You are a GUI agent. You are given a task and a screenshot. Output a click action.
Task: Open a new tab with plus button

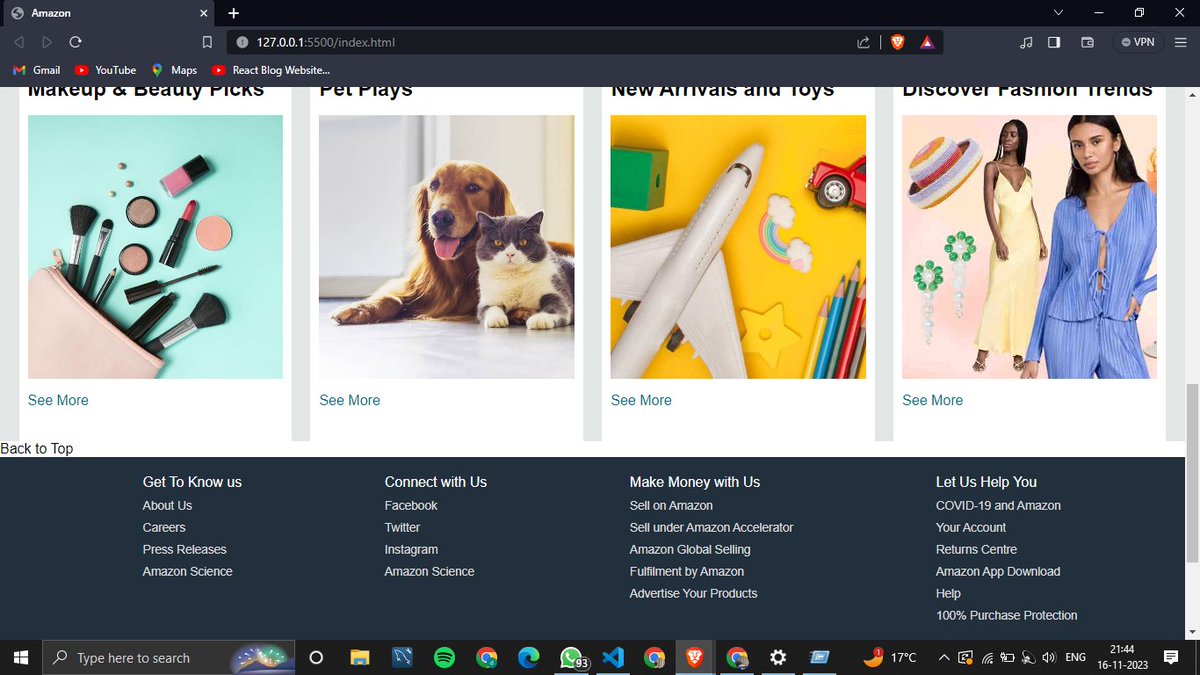tap(234, 13)
